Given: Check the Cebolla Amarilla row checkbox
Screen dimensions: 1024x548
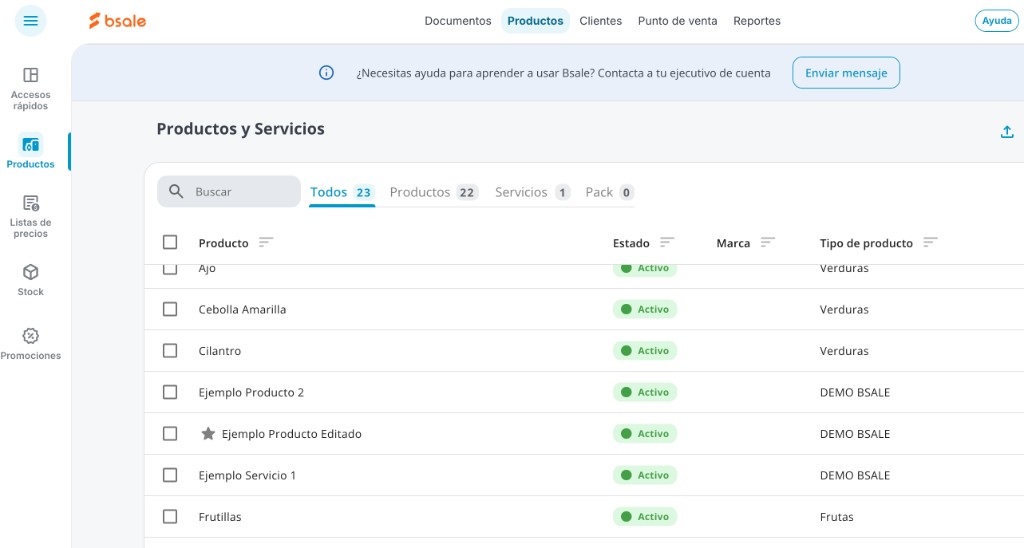Looking at the screenshot, I should pos(170,309).
